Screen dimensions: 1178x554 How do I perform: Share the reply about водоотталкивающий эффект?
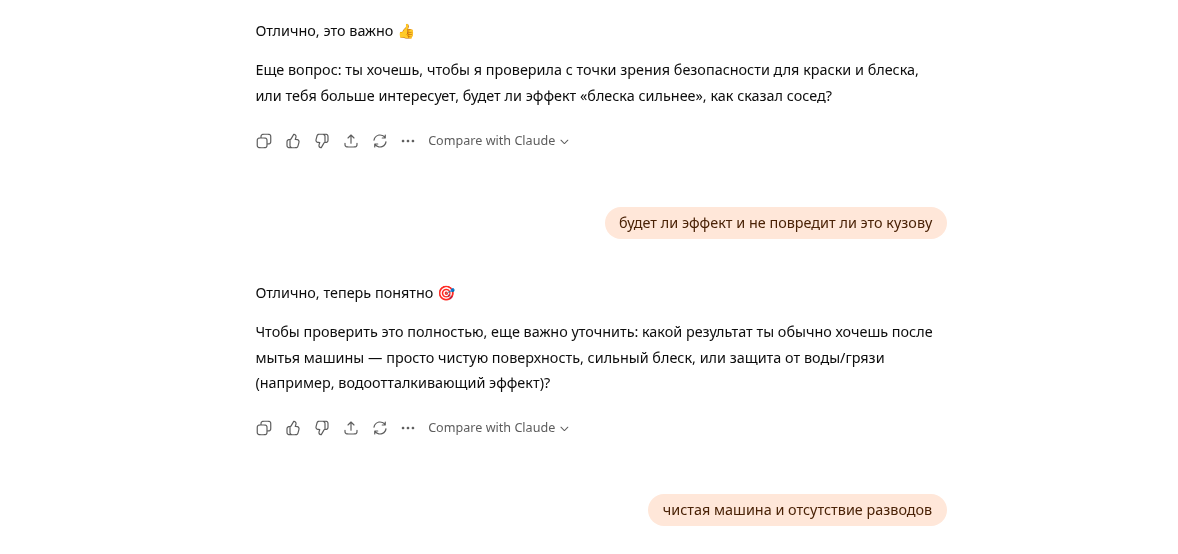(x=351, y=428)
